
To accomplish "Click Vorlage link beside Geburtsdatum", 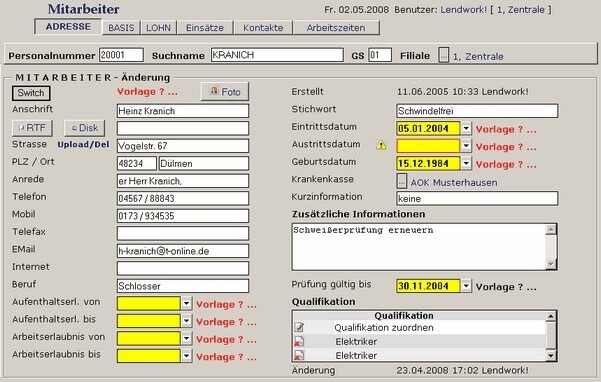I will (x=506, y=164).
